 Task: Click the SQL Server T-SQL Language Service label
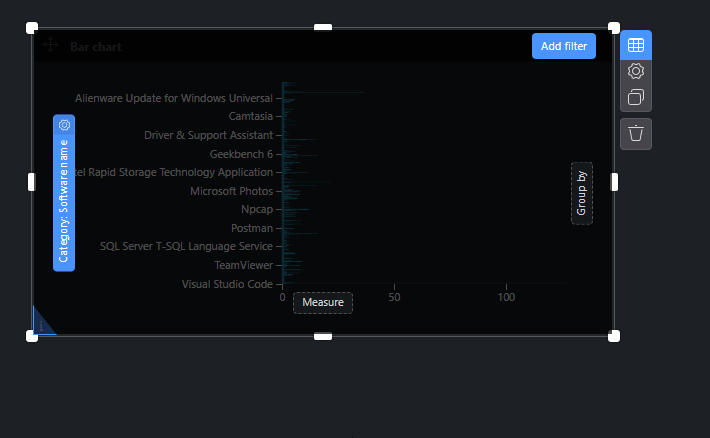click(x=186, y=246)
